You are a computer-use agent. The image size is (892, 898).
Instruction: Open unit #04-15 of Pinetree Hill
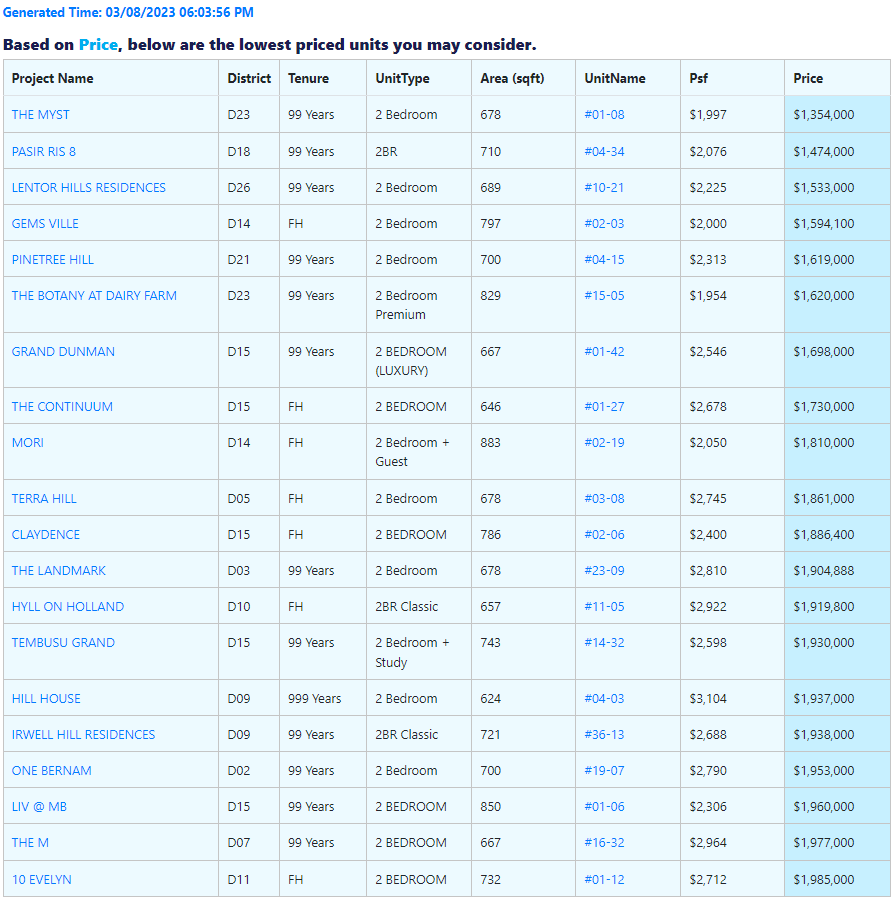point(604,260)
